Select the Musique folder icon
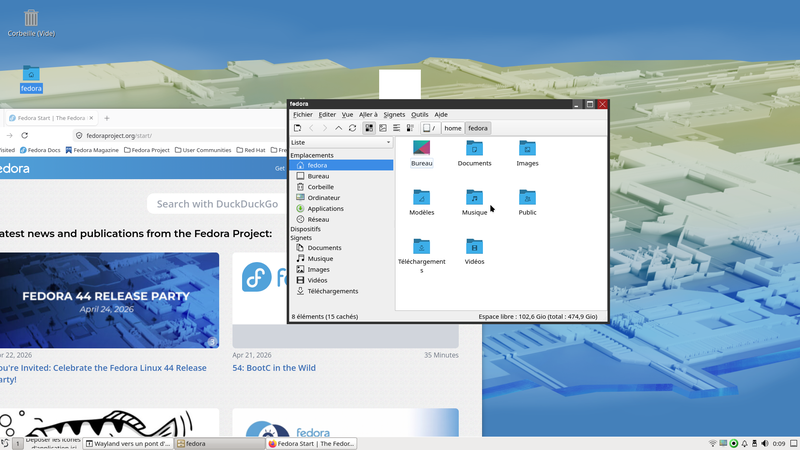 (474, 202)
